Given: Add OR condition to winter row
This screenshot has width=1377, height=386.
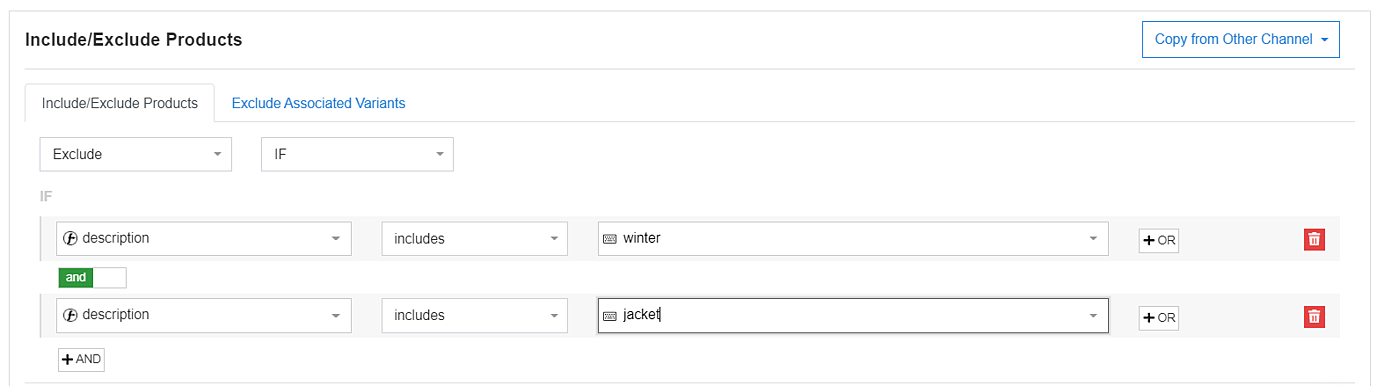Looking at the screenshot, I should click(1159, 240).
